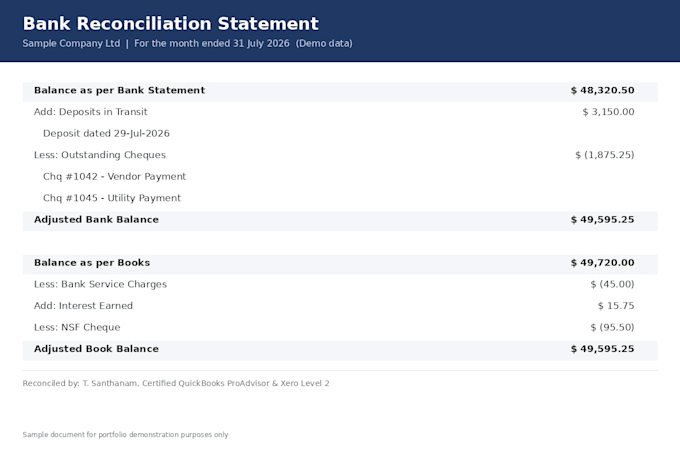Select Chq #1042 - Vendor Payment entry
The height and width of the screenshot is (453, 680).
click(114, 176)
